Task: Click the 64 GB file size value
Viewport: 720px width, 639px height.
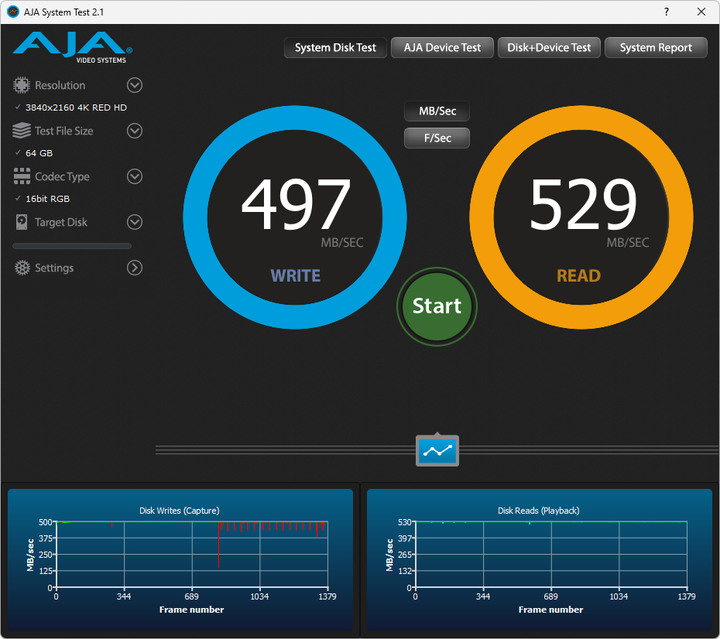Action: (39, 153)
